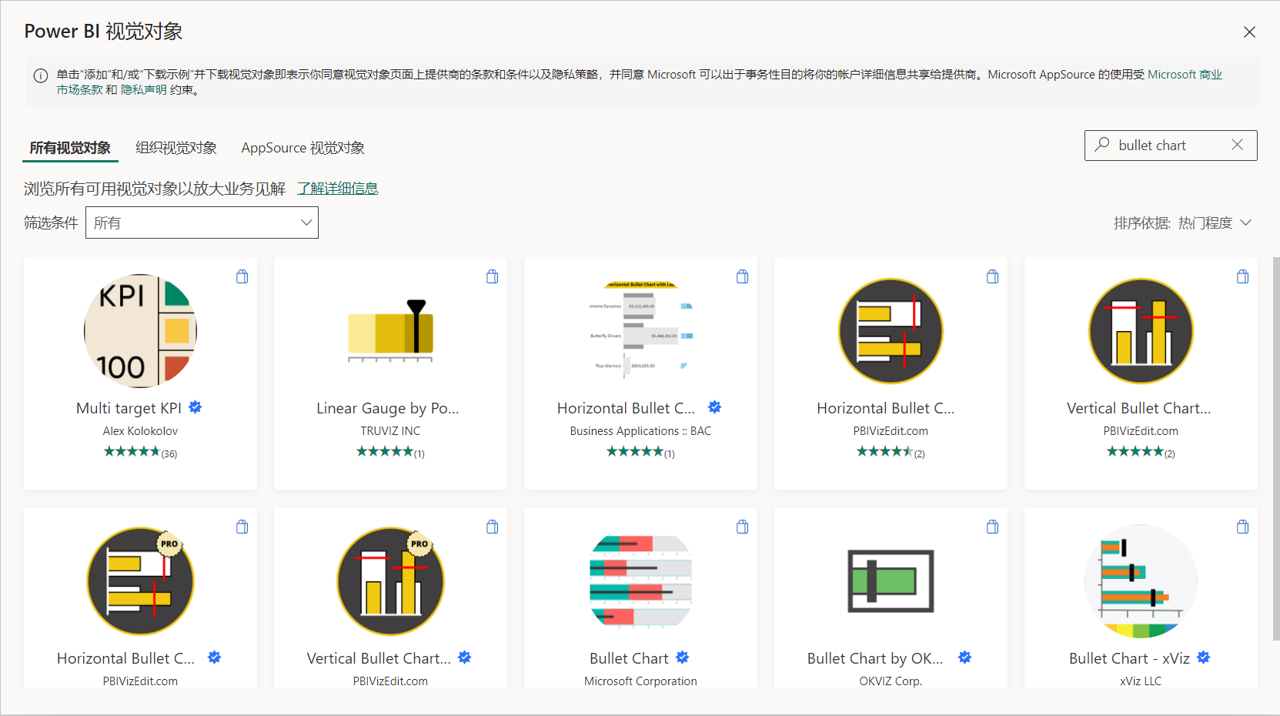Click xViz LLC publisher text
This screenshot has width=1280, height=716.
[1141, 681]
